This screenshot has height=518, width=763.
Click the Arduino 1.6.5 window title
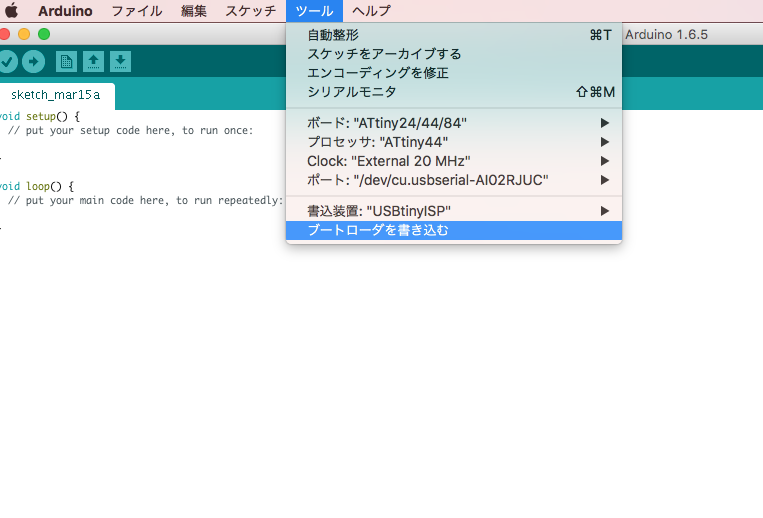(x=666, y=35)
